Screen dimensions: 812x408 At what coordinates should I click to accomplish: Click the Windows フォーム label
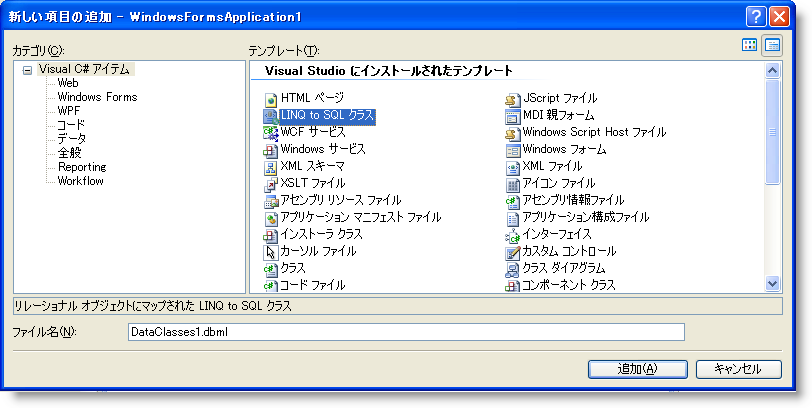coord(564,150)
